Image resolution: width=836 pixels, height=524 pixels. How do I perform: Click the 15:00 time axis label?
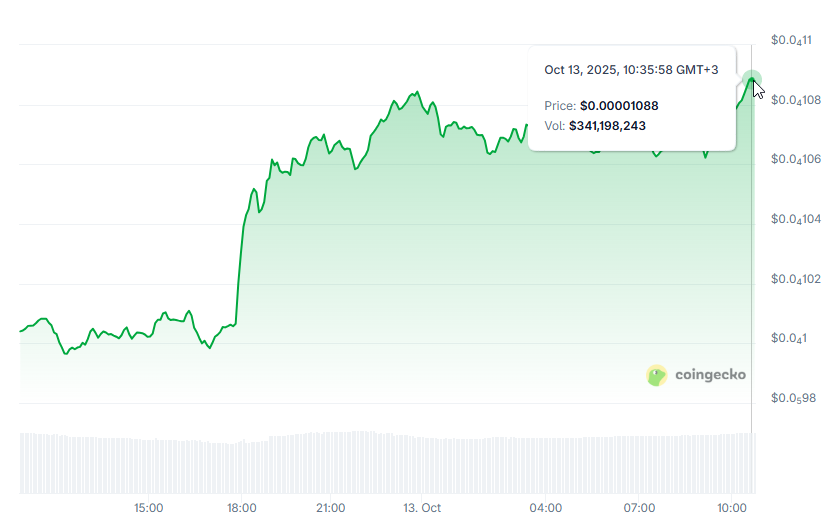148,508
